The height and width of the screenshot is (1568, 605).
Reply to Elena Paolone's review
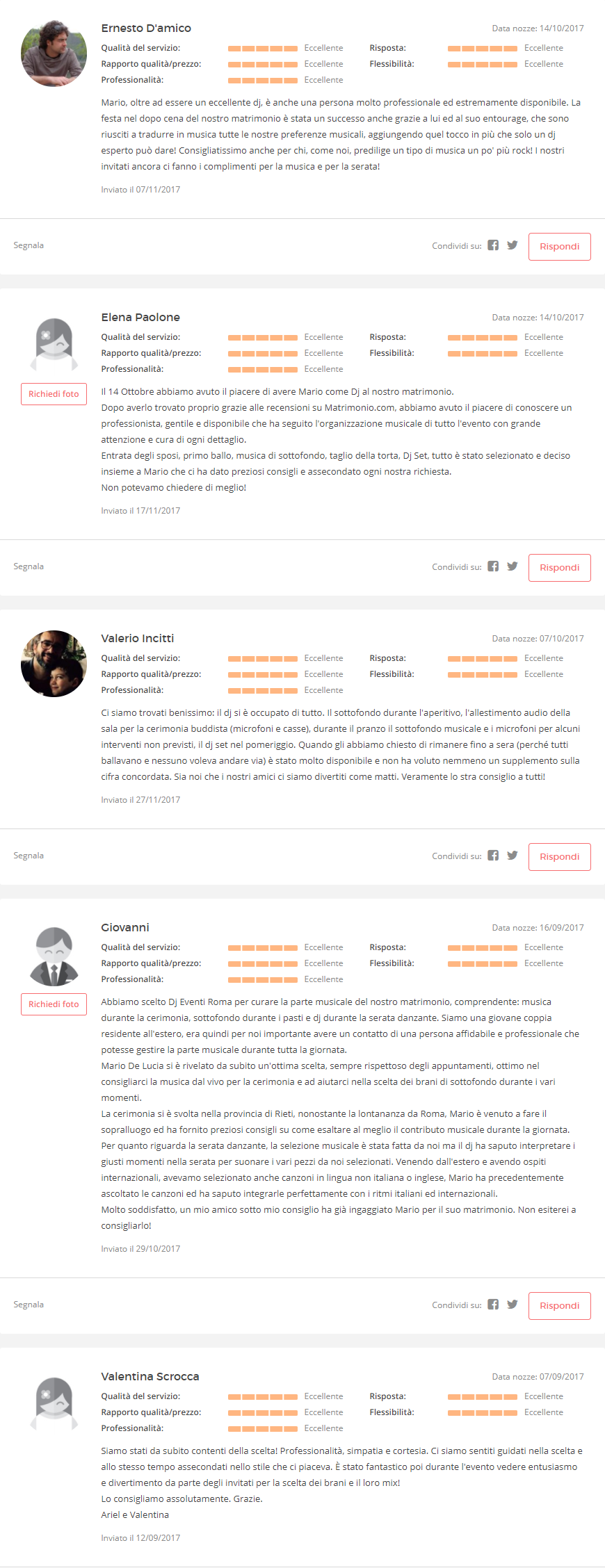pos(560,568)
